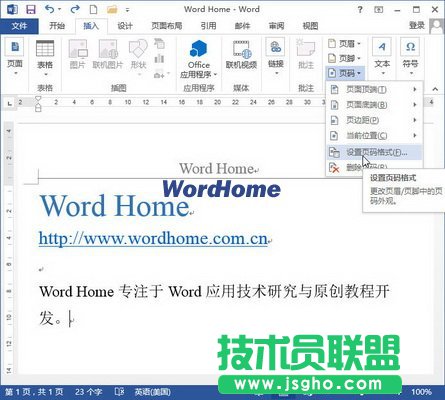Screen dimensions: 445x400
Task: Open the 链接 Links dropdown
Action: coord(275,57)
